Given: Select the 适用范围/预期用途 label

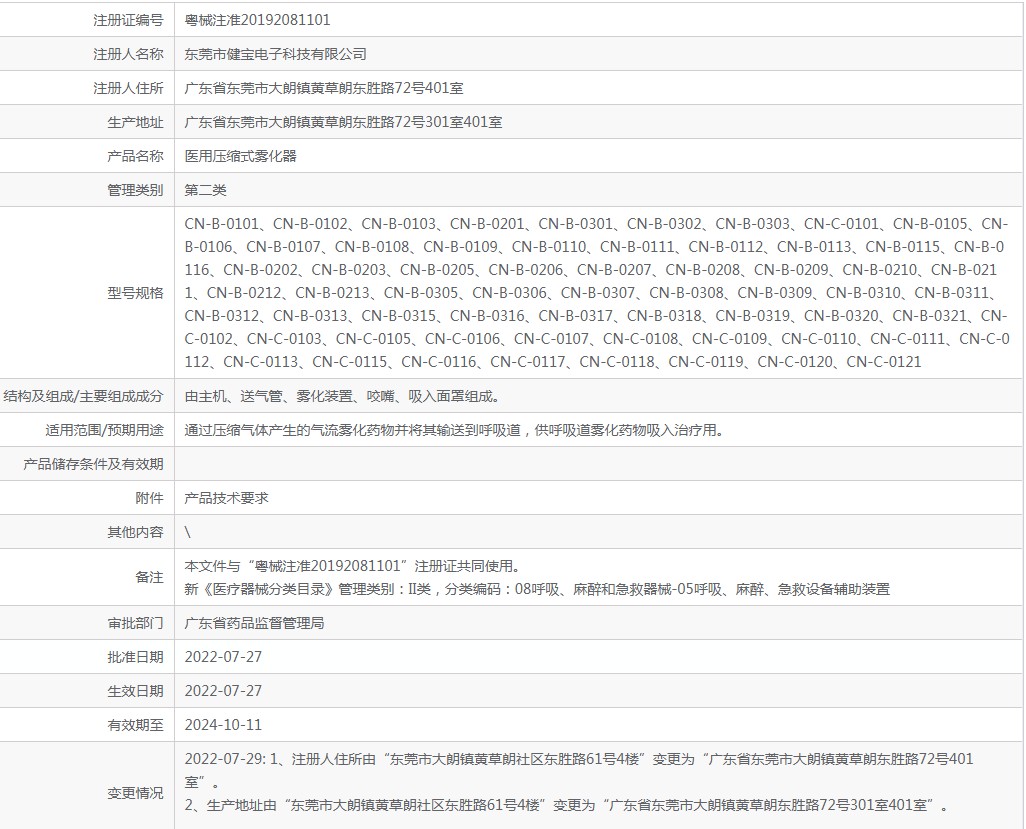Looking at the screenshot, I should [104, 431].
